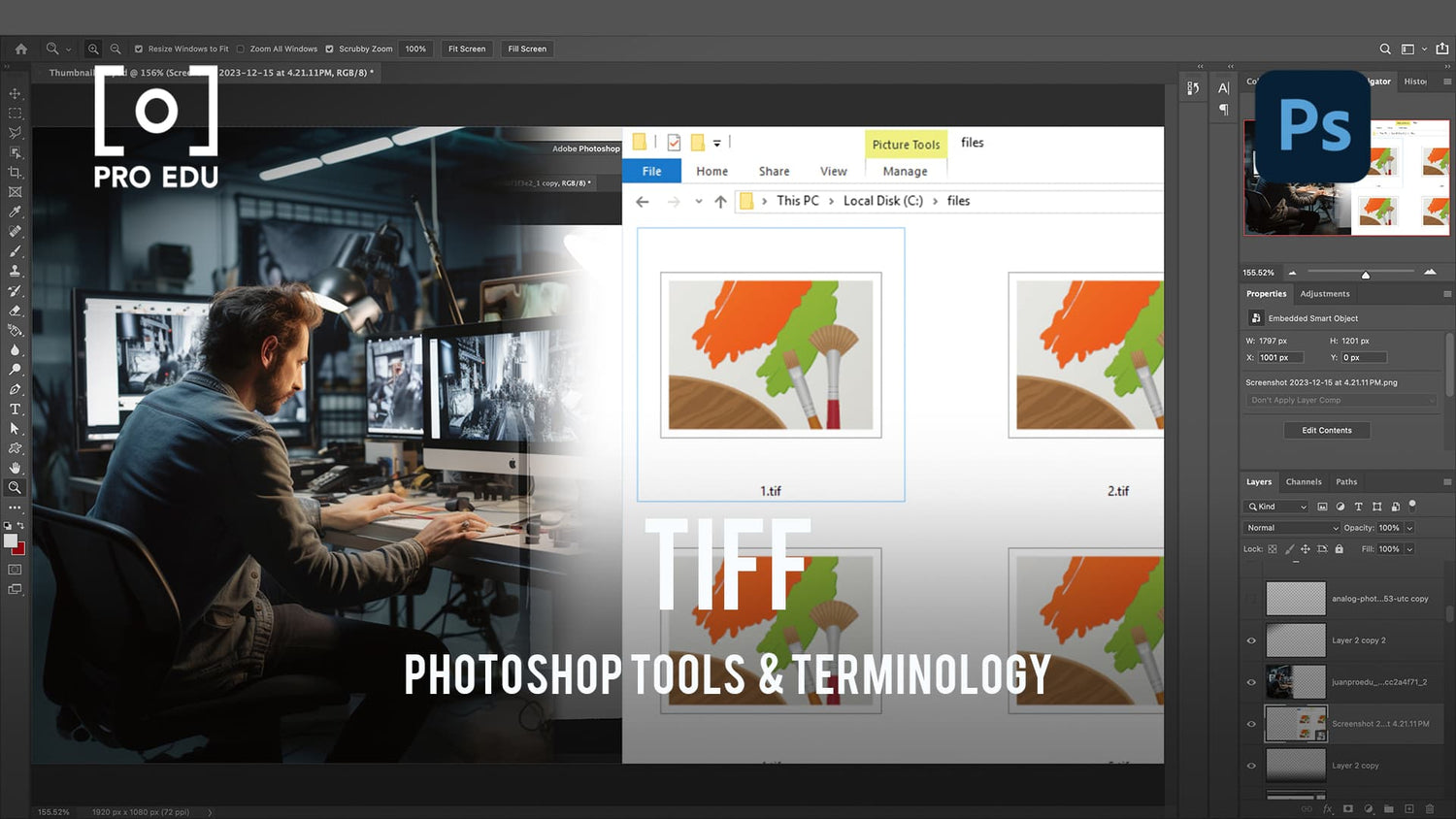The height and width of the screenshot is (819, 1456).
Task: Open the Kind filter dropdown in Layers panel
Action: [x=1274, y=507]
